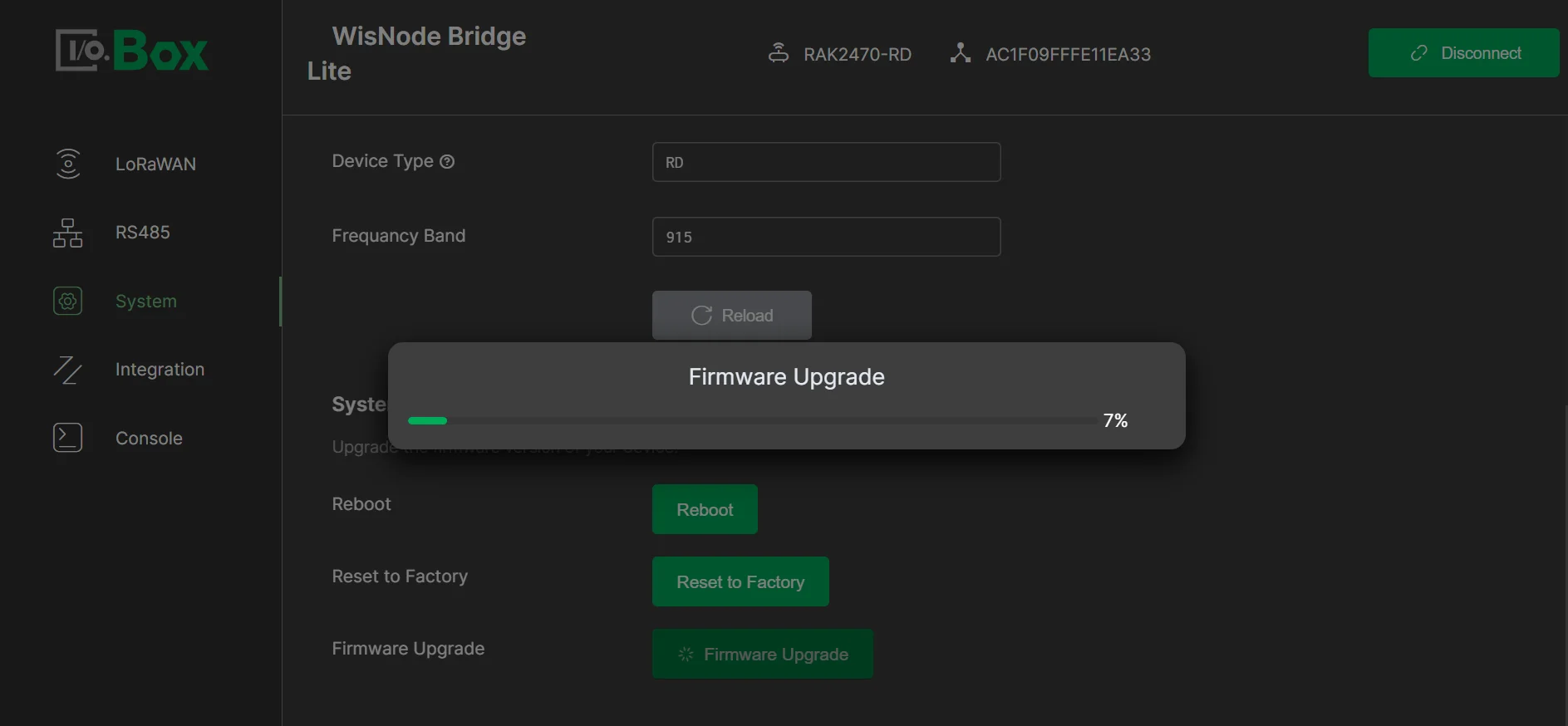Click the node icon beside AC1F09FFFE11EA33
Image resolution: width=1568 pixels, height=726 pixels.
[961, 53]
